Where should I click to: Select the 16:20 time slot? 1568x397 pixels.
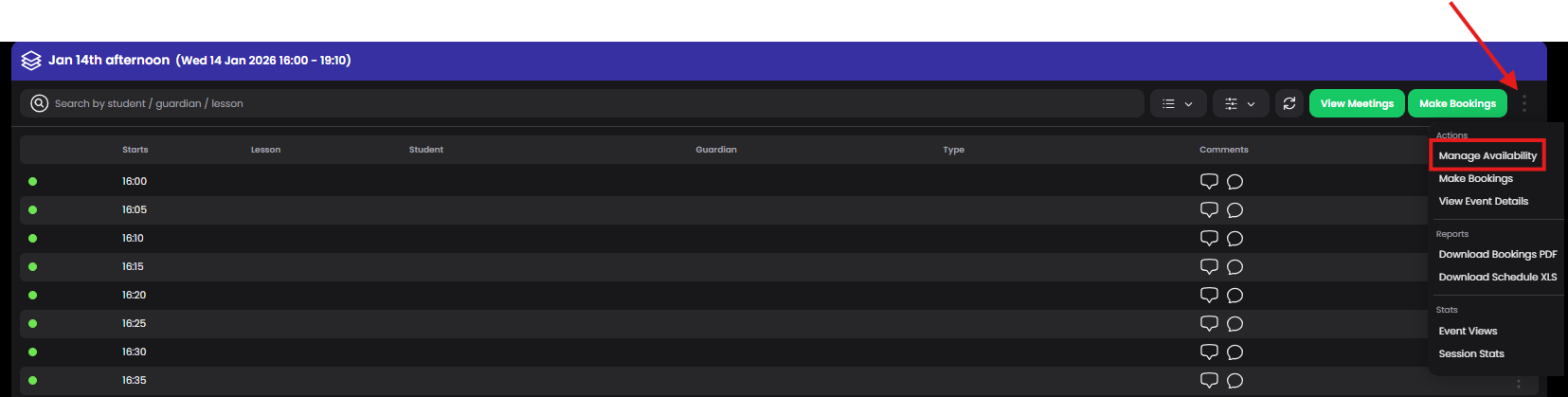(x=134, y=295)
